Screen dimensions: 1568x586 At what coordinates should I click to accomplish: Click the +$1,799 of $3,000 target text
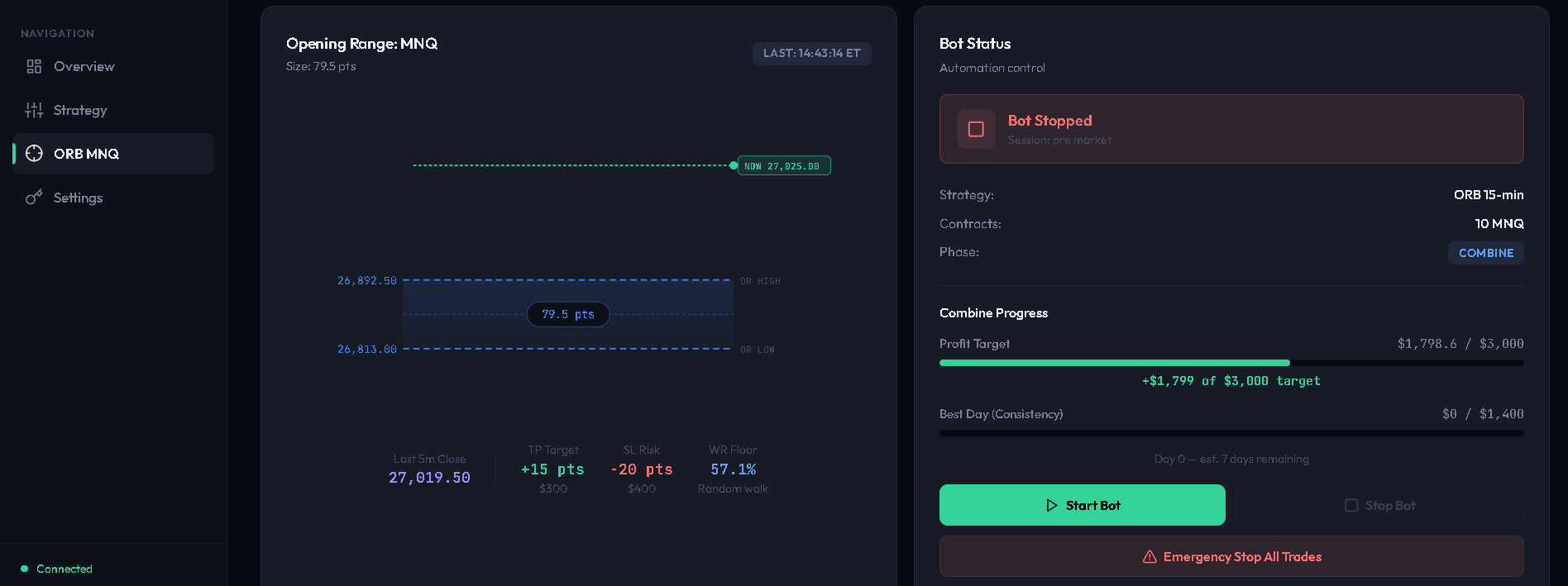pos(1231,381)
